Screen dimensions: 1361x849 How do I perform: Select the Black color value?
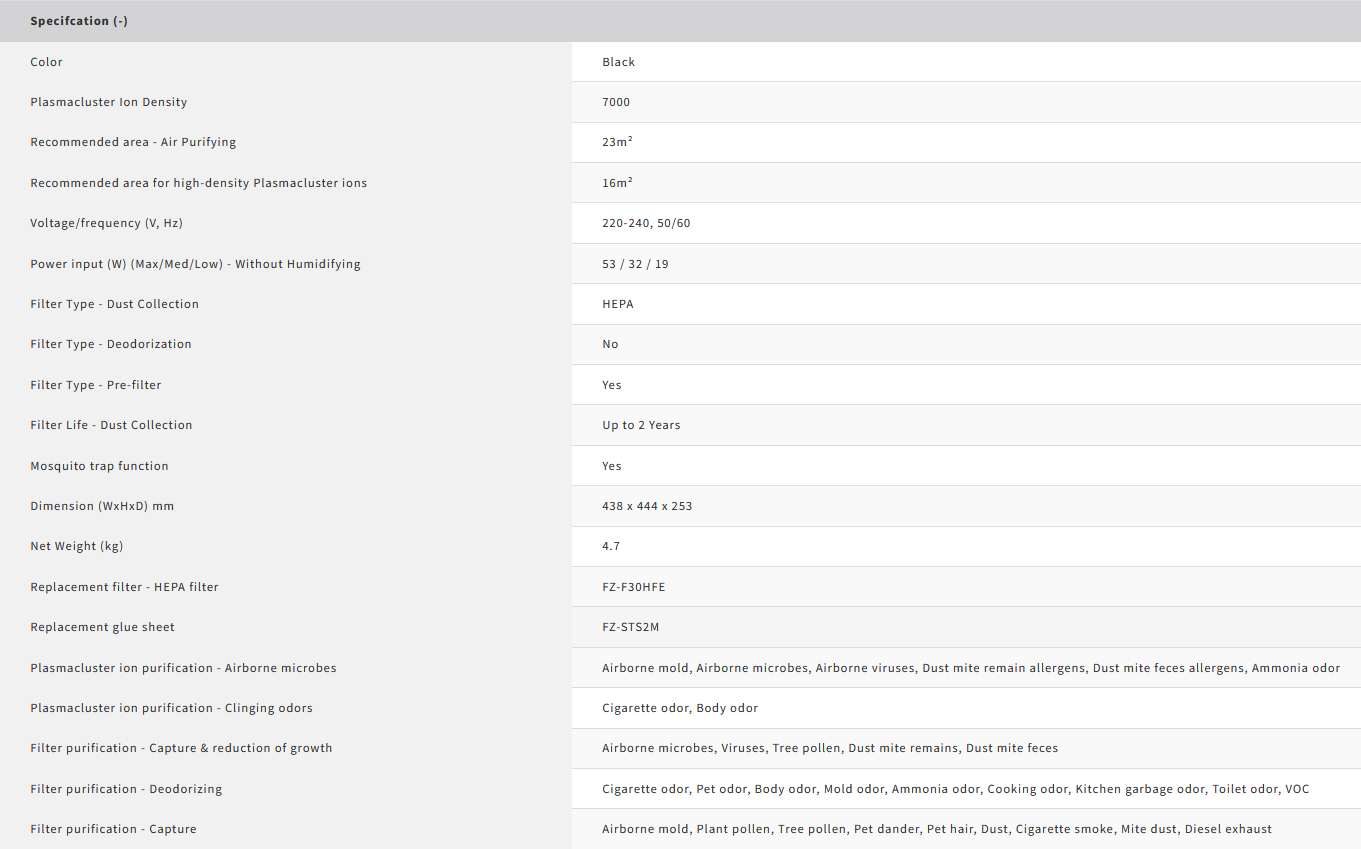pyautogui.click(x=618, y=62)
